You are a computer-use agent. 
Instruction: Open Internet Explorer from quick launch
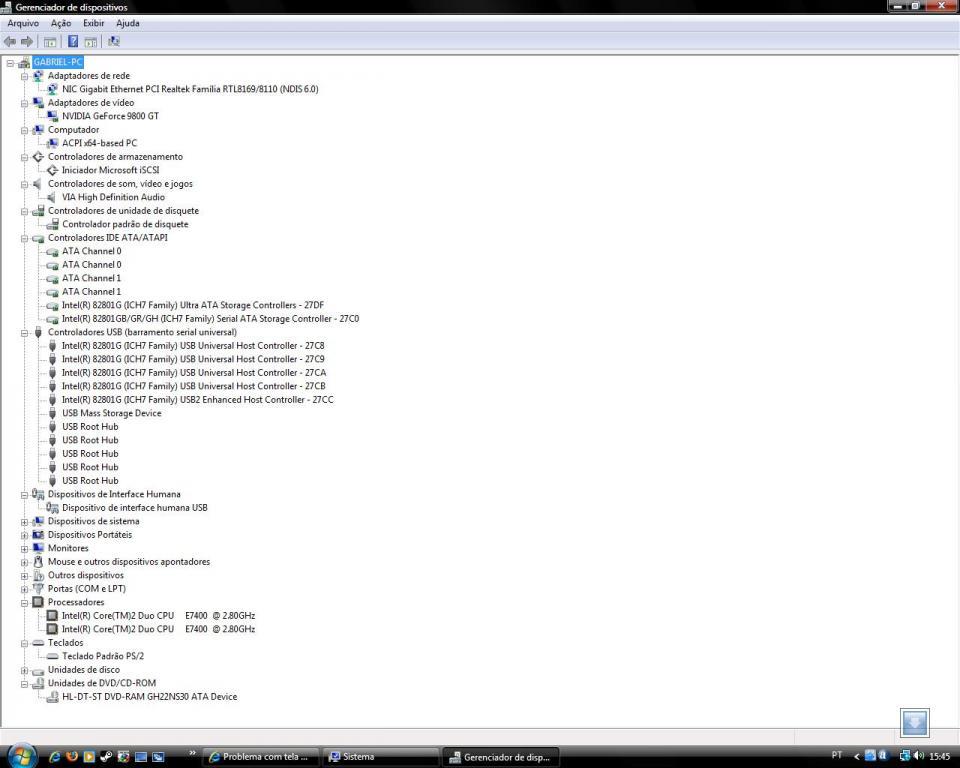(x=54, y=757)
